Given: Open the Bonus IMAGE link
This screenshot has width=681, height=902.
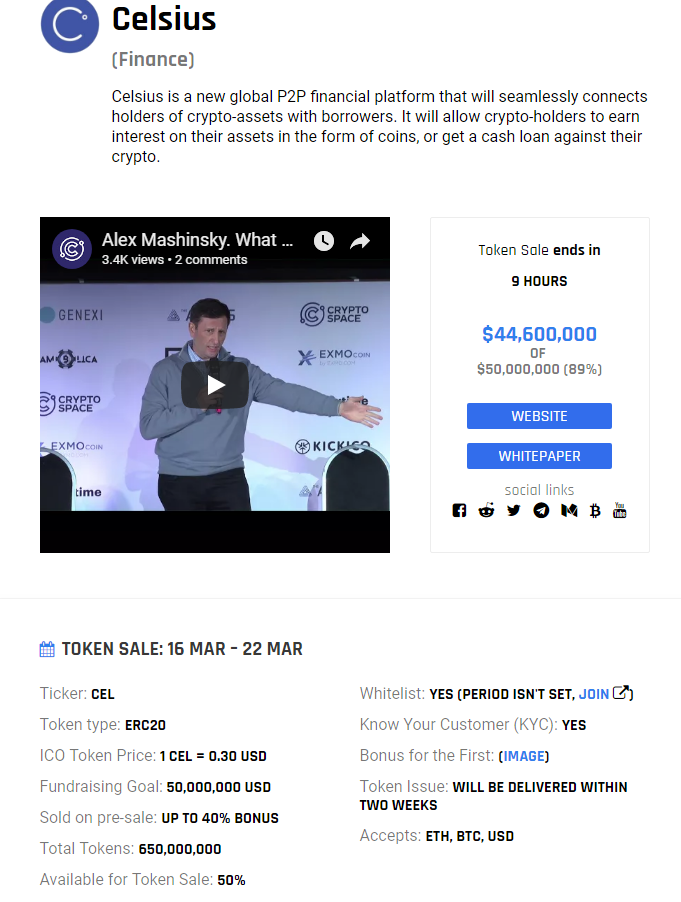Looking at the screenshot, I should [524, 756].
